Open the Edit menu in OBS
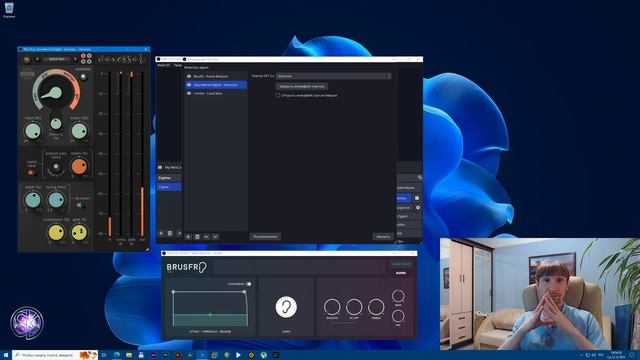Screen dimensions: 640x360 pos(178,65)
